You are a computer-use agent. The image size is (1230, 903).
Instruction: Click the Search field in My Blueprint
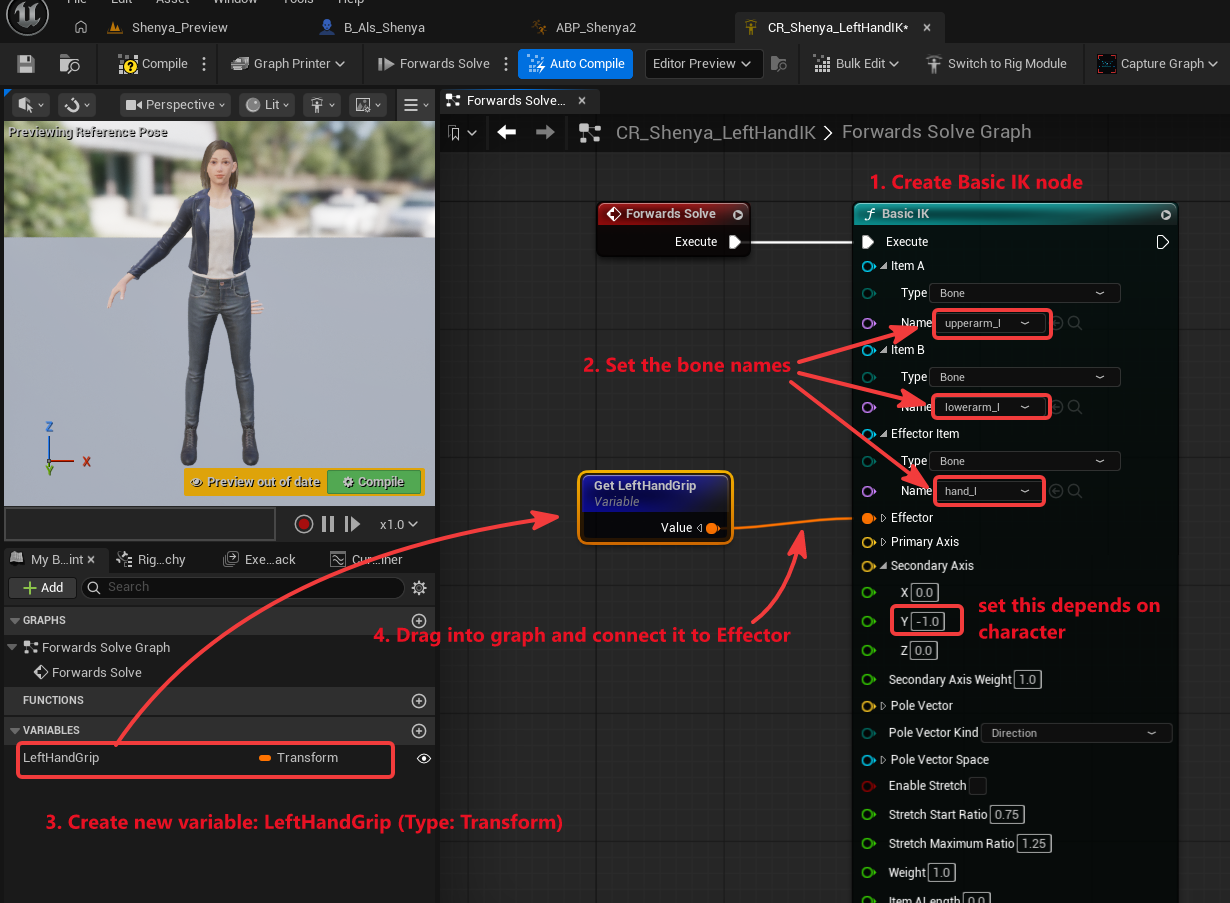[243, 587]
